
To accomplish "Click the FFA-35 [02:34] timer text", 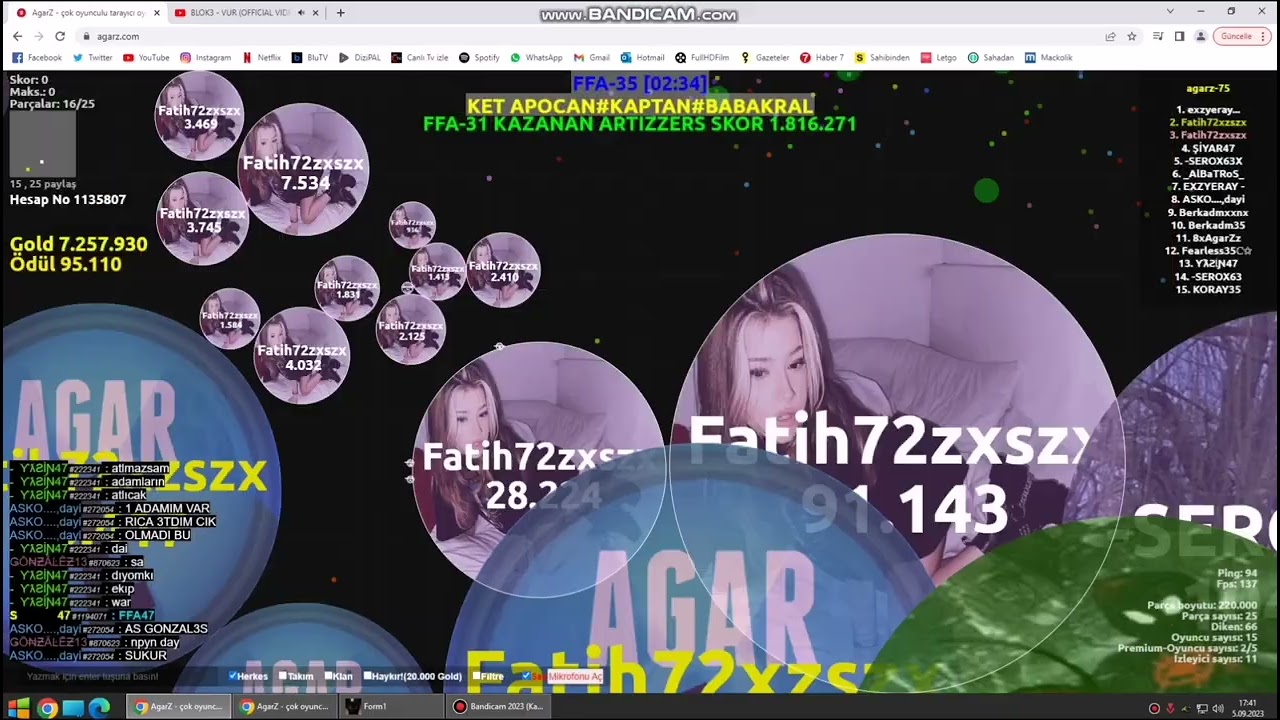I will coord(640,83).
